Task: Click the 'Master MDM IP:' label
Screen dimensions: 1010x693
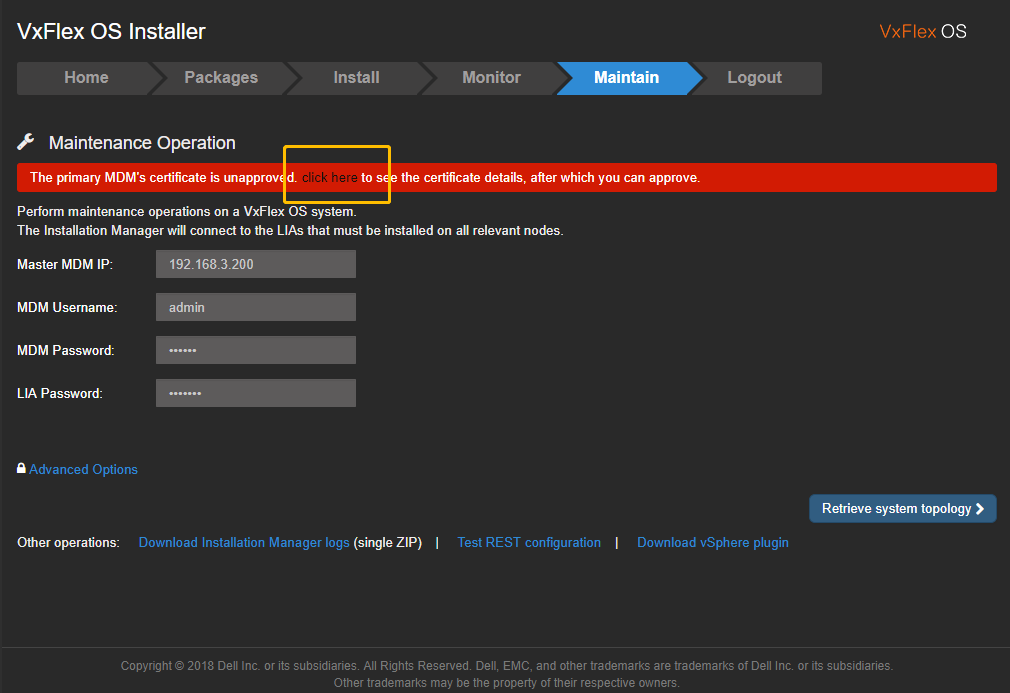Action: pyautogui.click(x=65, y=265)
